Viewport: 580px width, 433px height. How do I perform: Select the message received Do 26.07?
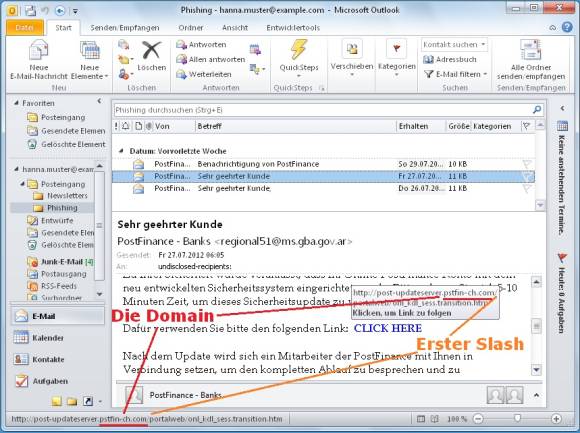pos(324,189)
